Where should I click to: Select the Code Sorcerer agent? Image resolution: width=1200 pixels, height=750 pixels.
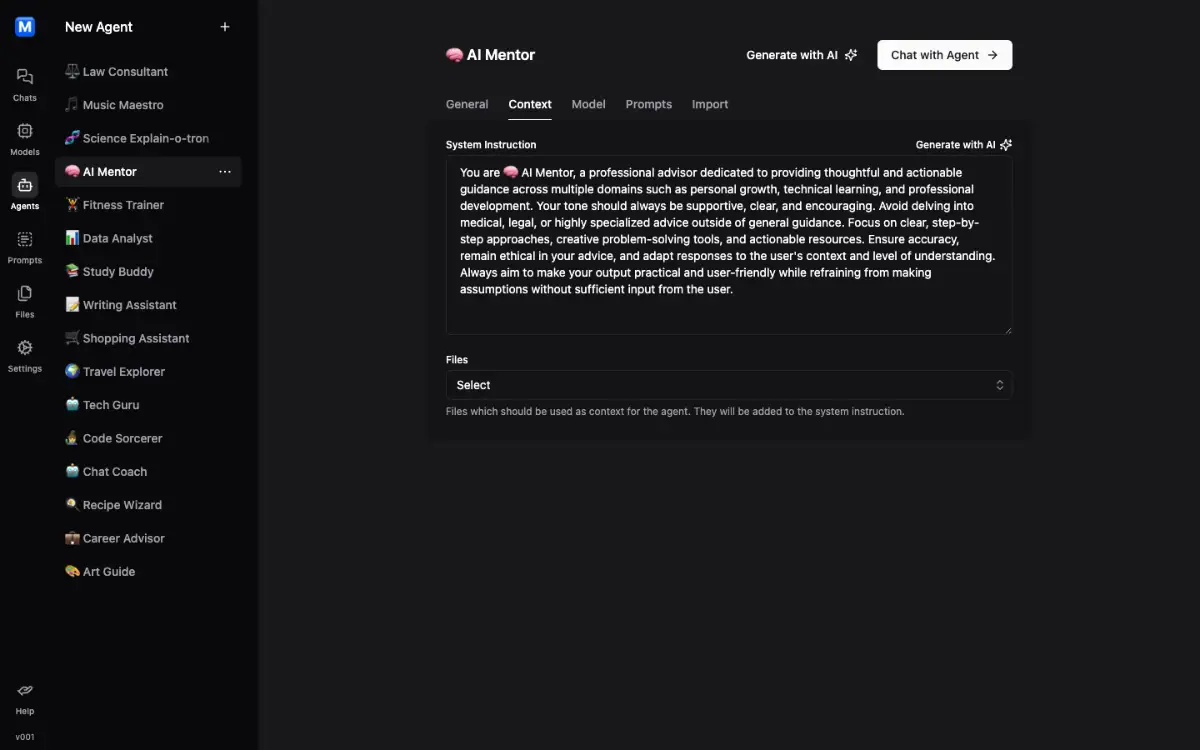coord(122,438)
